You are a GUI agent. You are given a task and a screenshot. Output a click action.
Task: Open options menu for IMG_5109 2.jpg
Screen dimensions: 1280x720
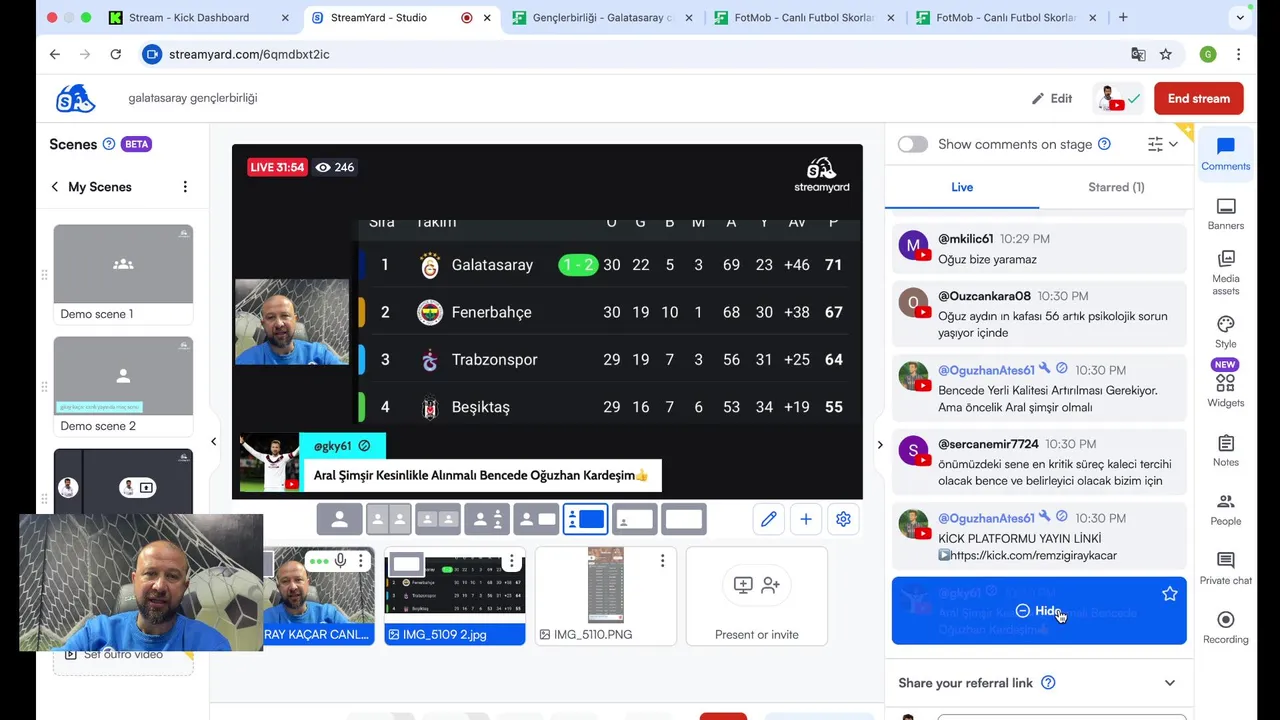point(512,561)
